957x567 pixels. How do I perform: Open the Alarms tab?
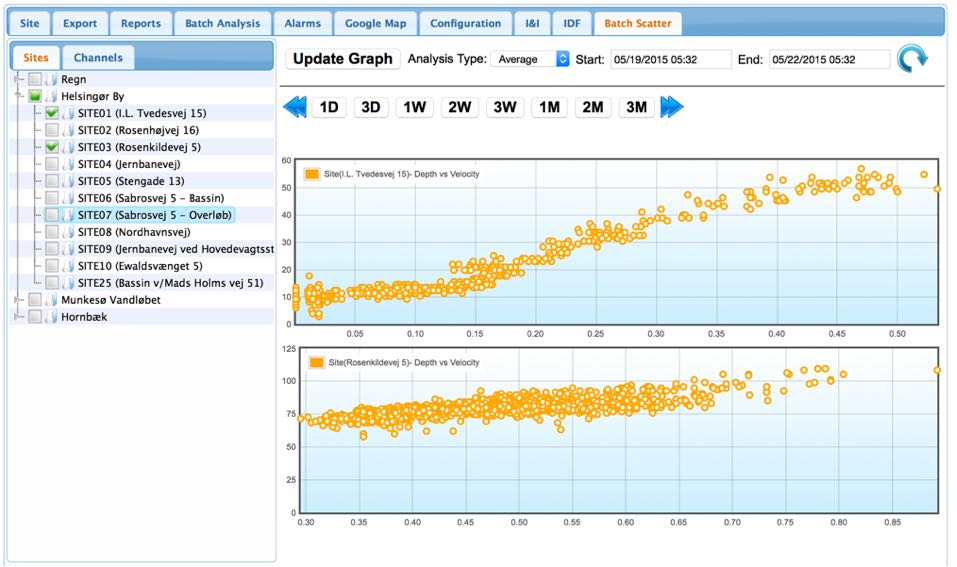(x=303, y=24)
